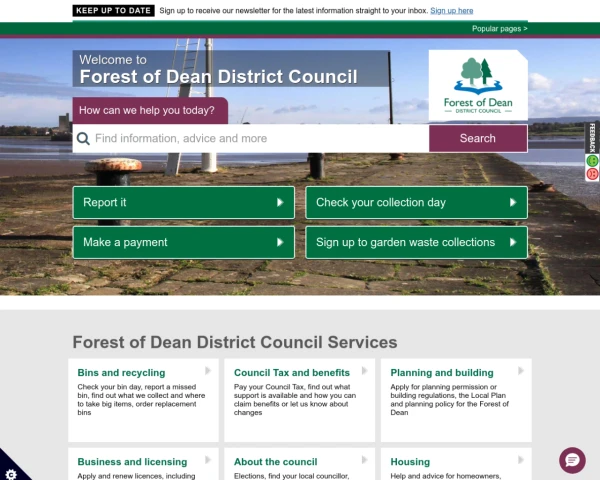This screenshot has width=600, height=480.
Task: Click arrow on Check your collection day
Action: click(513, 202)
